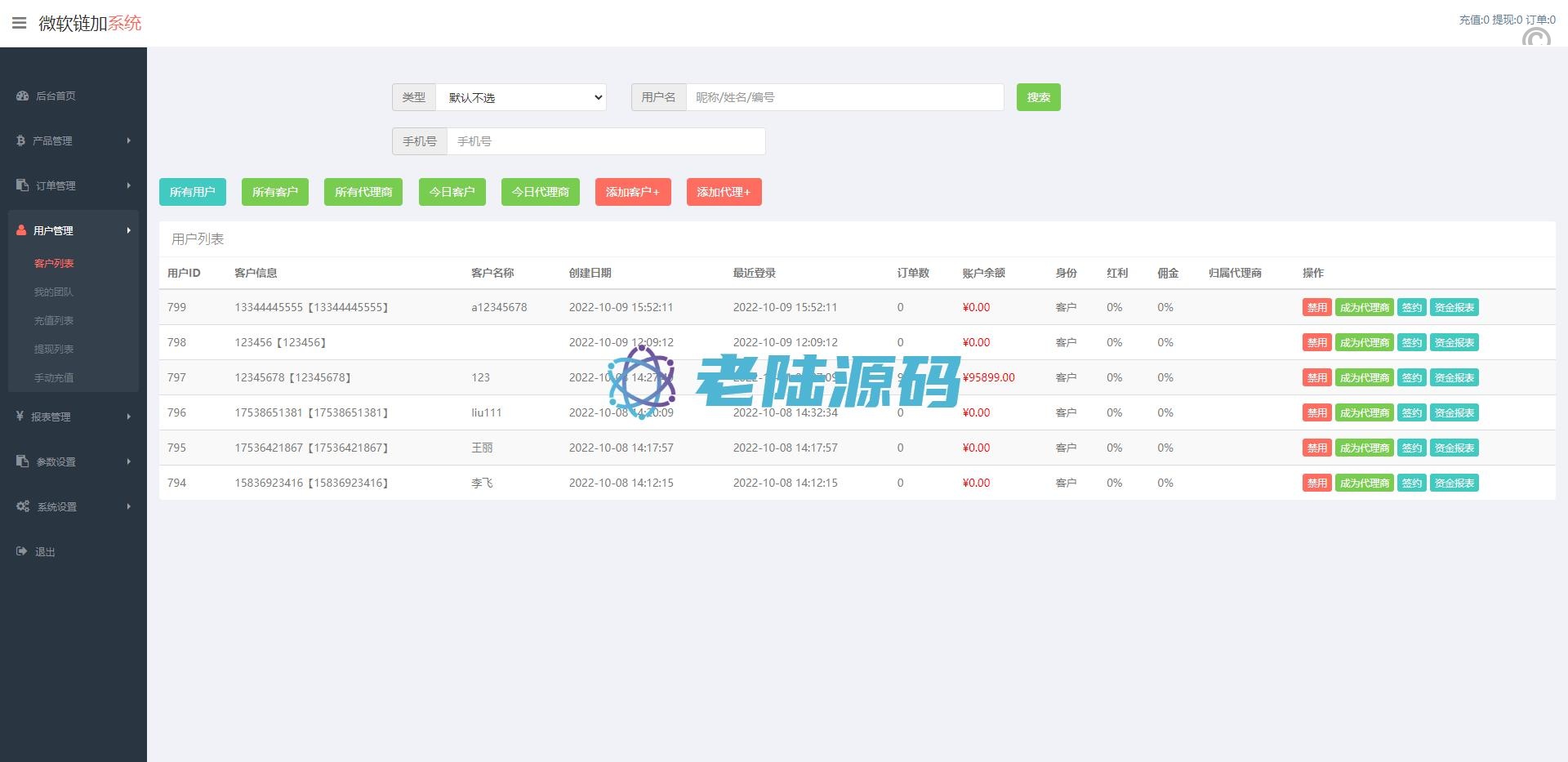Image resolution: width=1568 pixels, height=762 pixels.
Task: Click 禁用 for user 794
Action: pos(1317,483)
